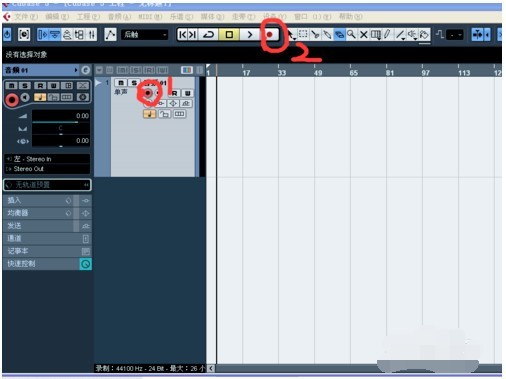Toggle Snap to Zero Crossing icon

(440, 34)
